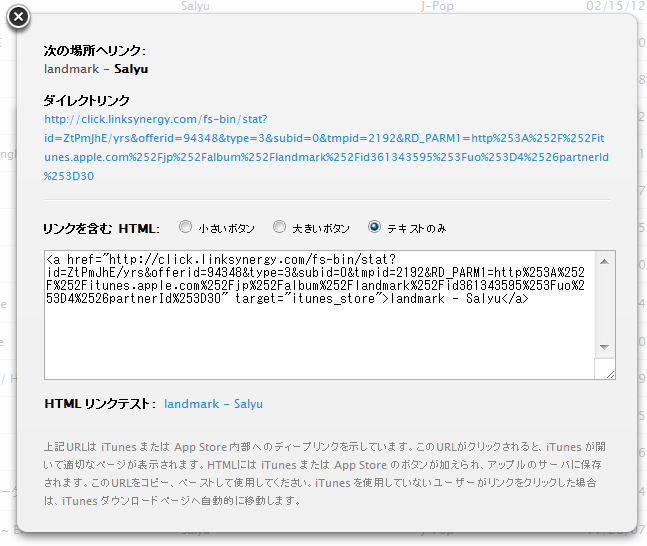Click the J-Pop cell in background table
Viewport: 647px width, 546px height.
click(437, 6)
